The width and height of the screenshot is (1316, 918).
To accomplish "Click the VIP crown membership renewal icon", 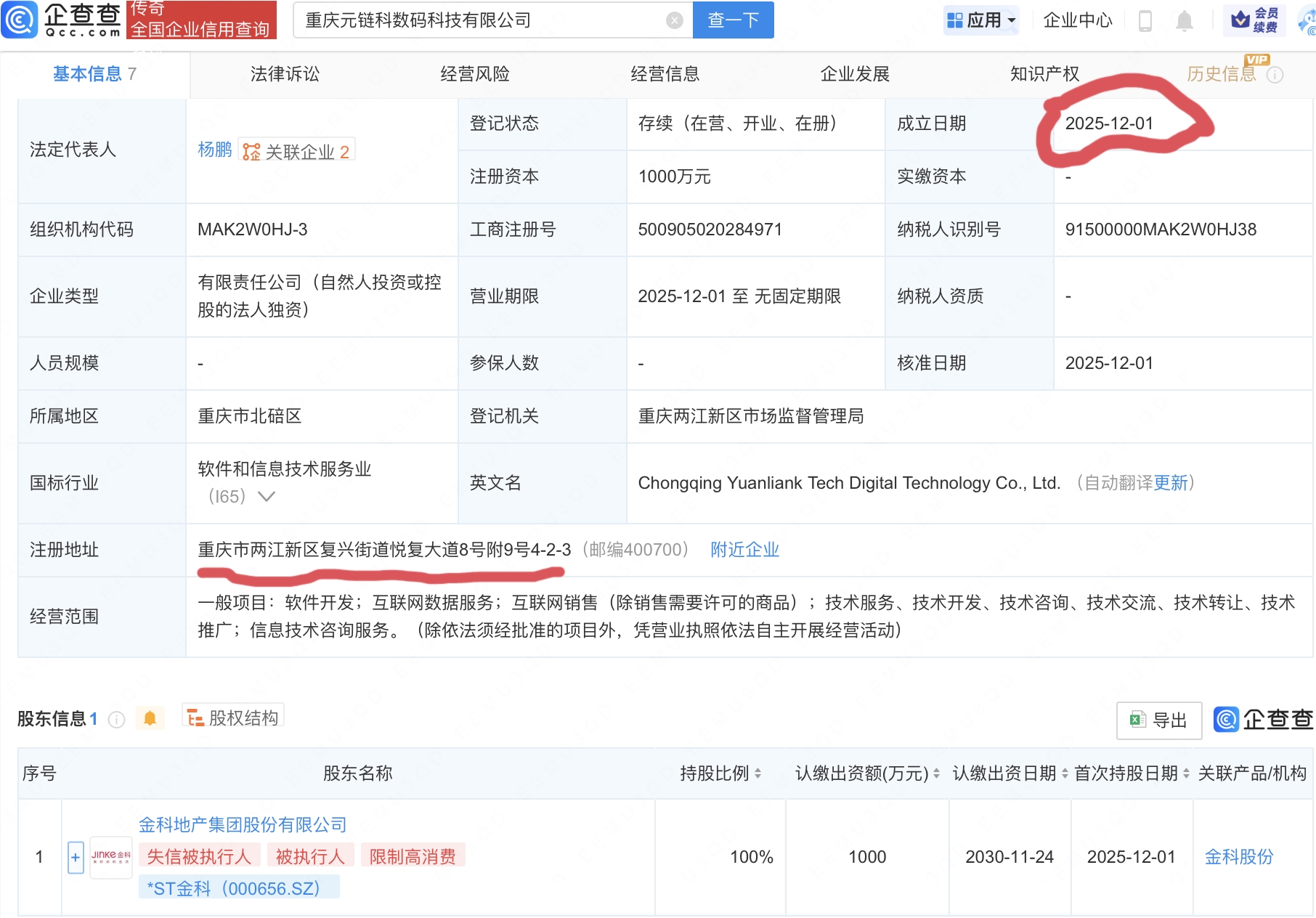I will click(1240, 20).
